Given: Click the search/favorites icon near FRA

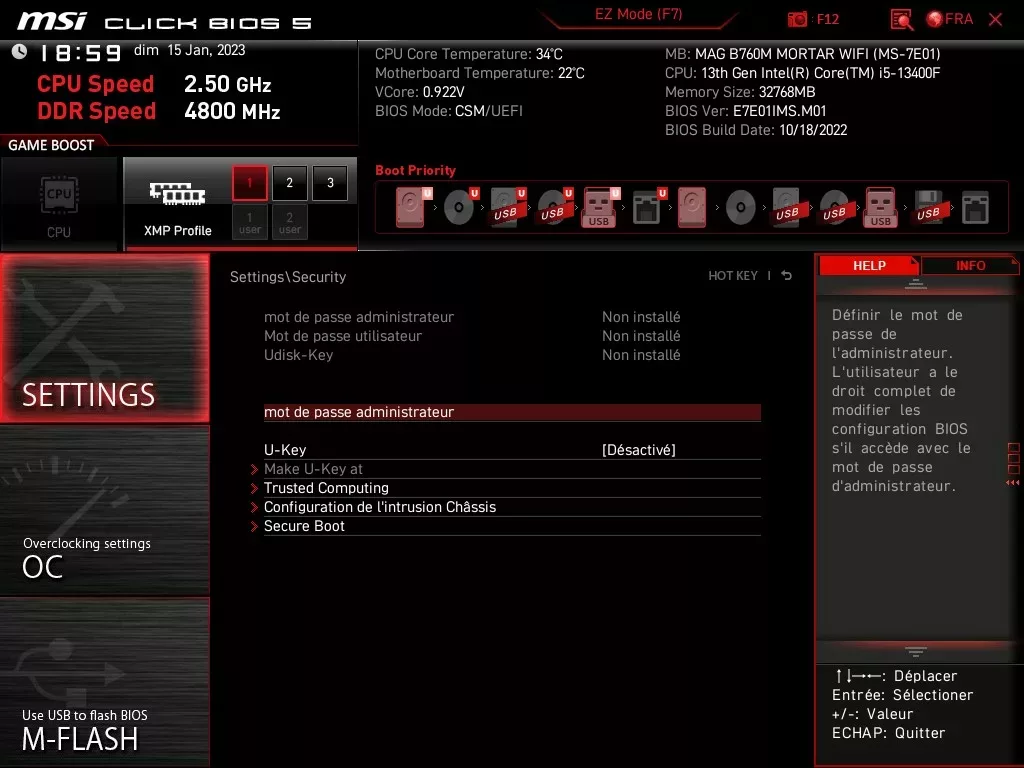Looking at the screenshot, I should pyautogui.click(x=899, y=18).
